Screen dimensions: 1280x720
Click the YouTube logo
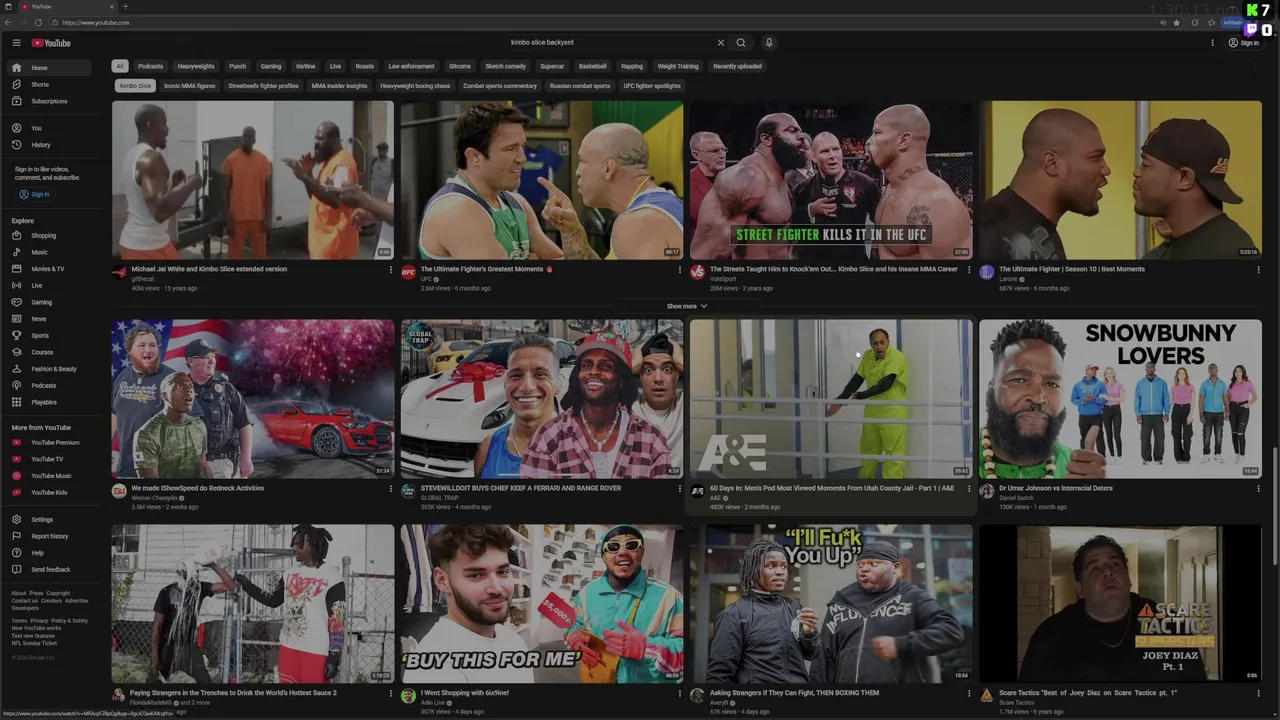(x=51, y=43)
